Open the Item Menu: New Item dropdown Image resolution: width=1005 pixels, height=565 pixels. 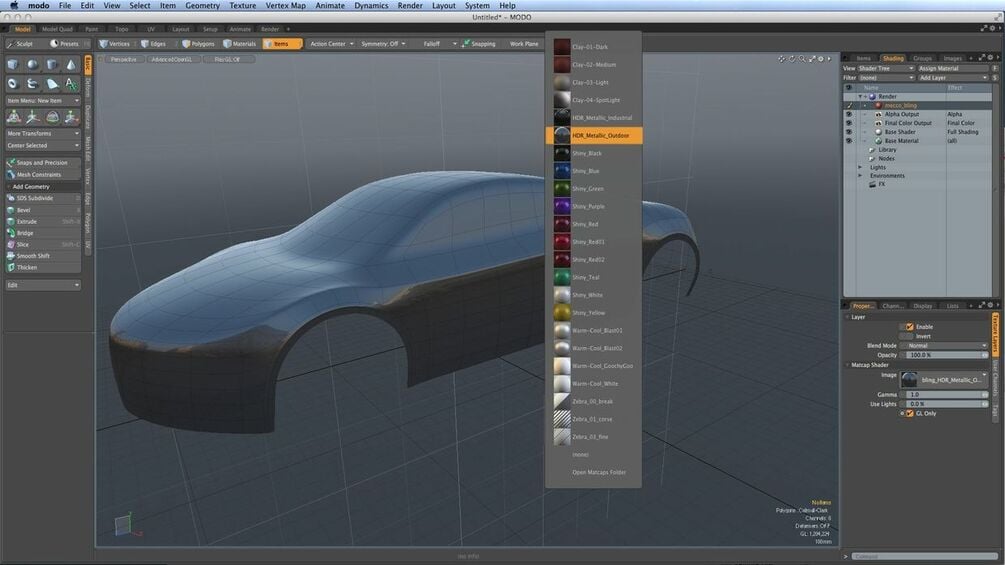coord(42,101)
